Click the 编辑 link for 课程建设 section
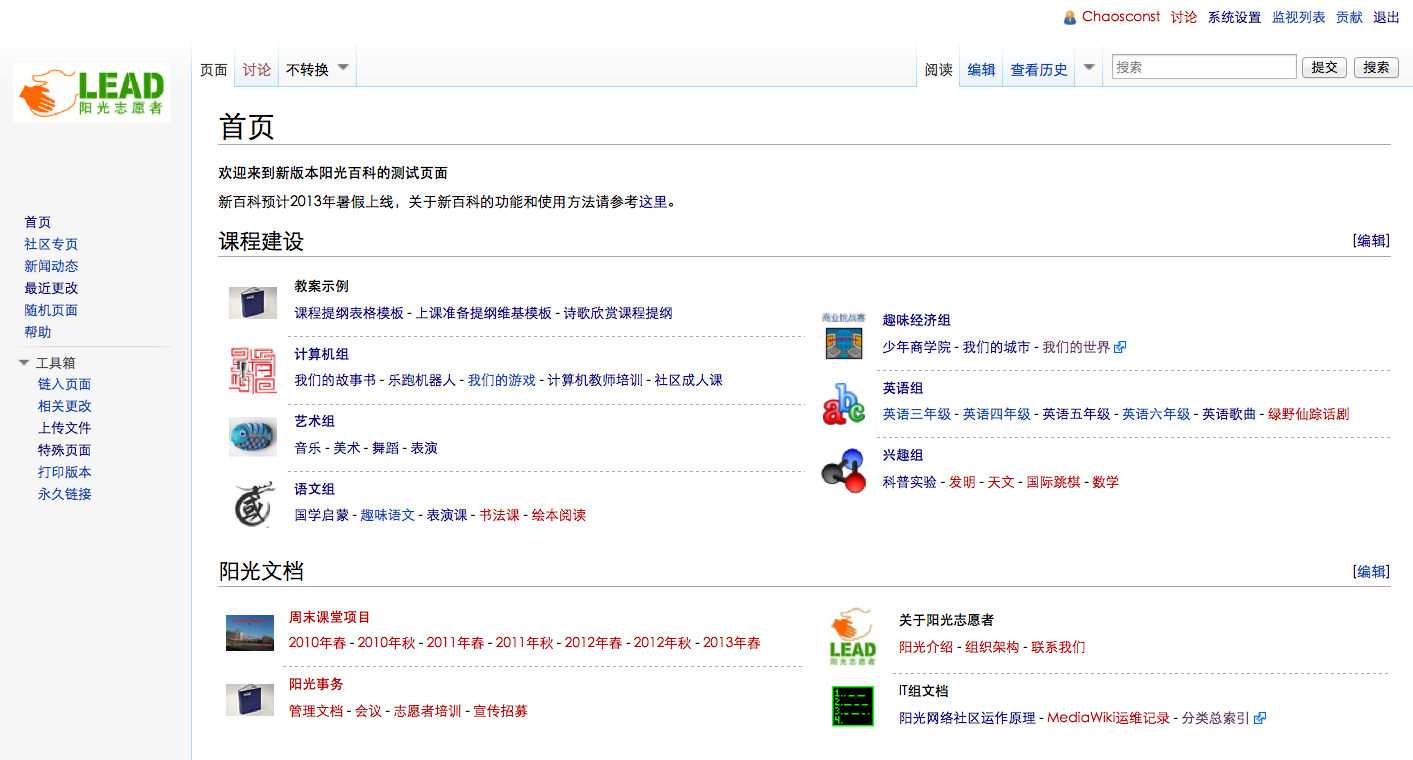1413x760 pixels. pyautogui.click(x=1371, y=240)
